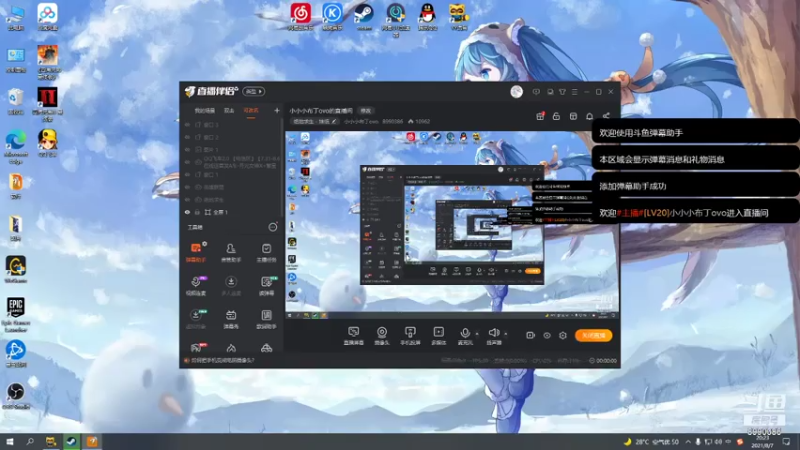The height and width of the screenshot is (450, 800).
Task: Click the record video icon in bottom bar
Action: tap(530, 335)
